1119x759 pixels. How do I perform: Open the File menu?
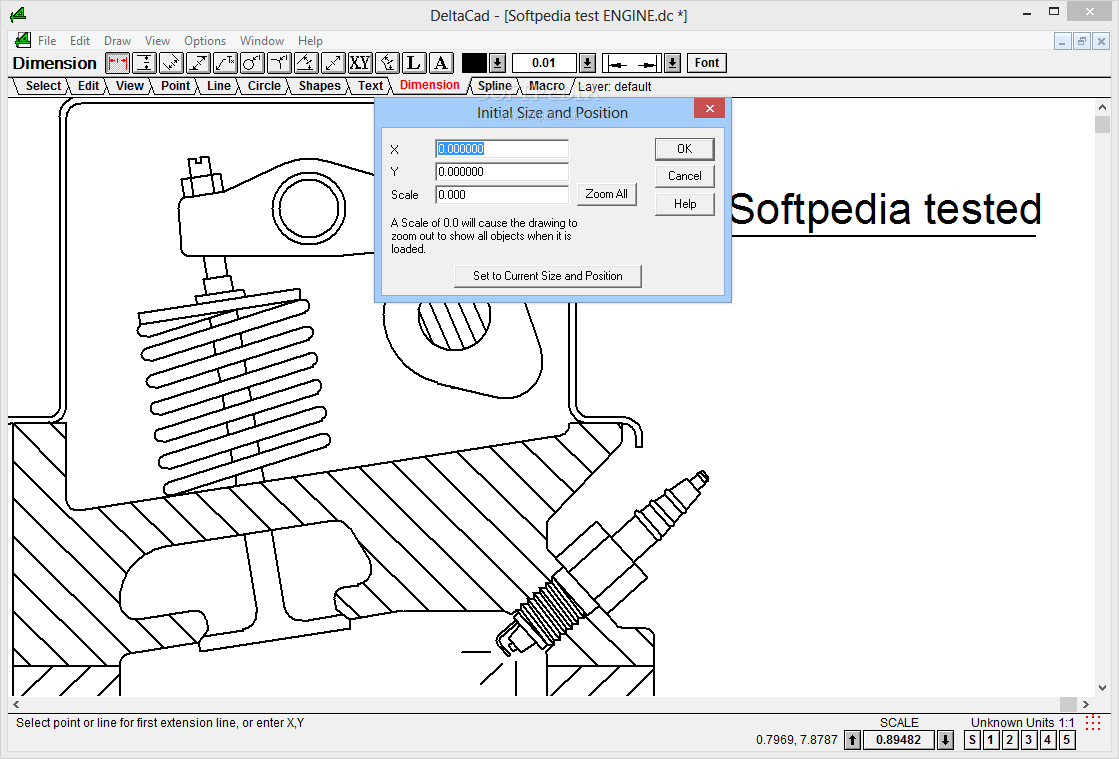point(47,41)
